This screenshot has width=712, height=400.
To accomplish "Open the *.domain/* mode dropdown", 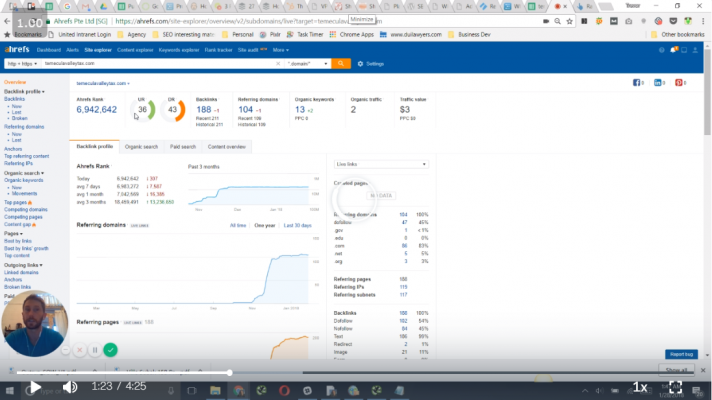I will (307, 63).
